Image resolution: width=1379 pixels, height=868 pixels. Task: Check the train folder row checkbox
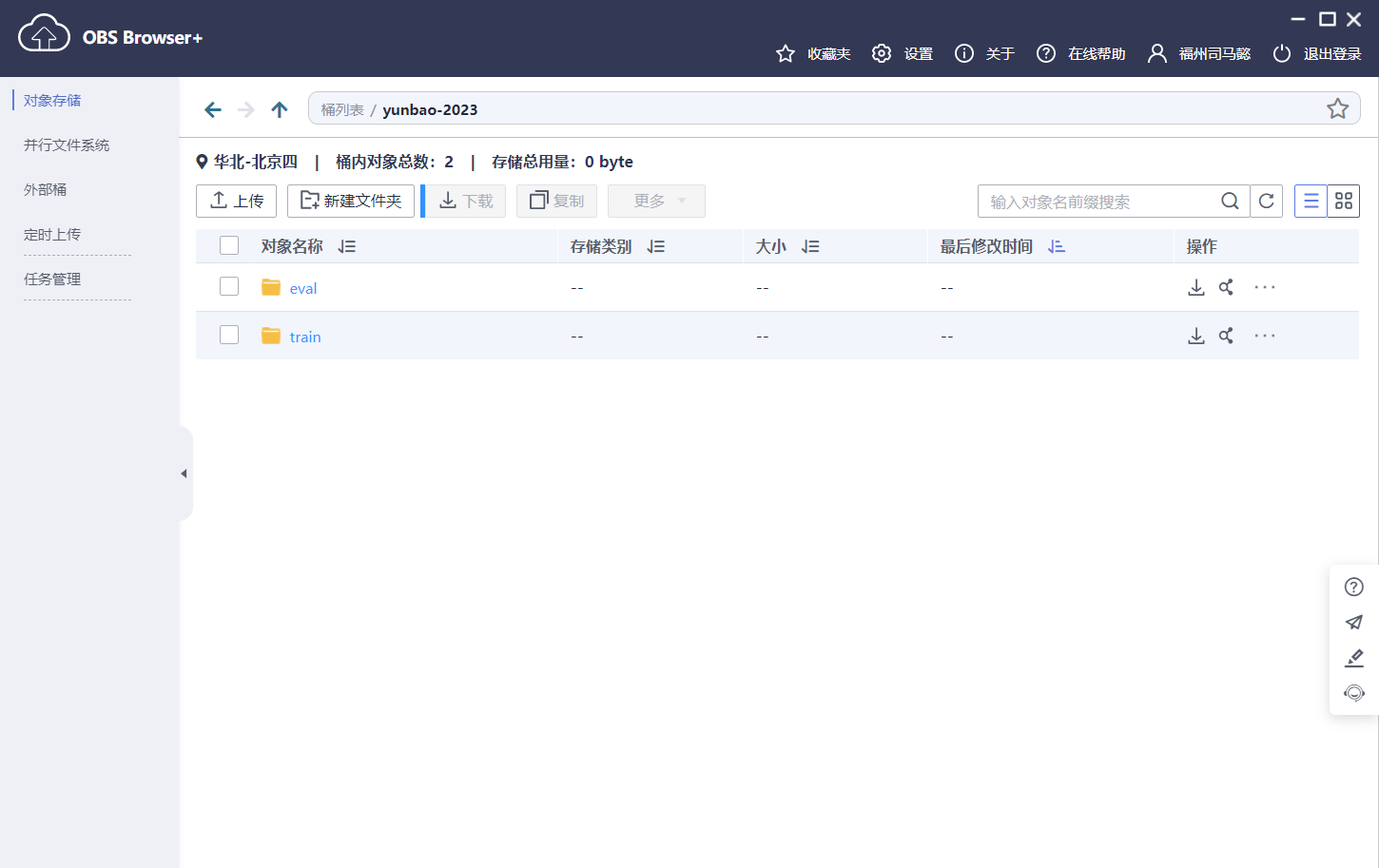click(228, 335)
